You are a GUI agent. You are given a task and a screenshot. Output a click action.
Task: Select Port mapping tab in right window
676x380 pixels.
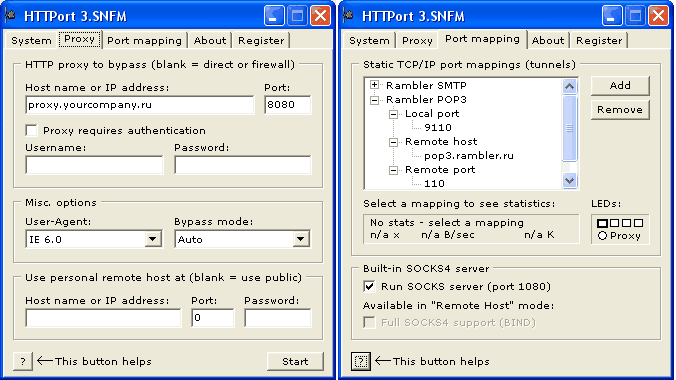482,39
